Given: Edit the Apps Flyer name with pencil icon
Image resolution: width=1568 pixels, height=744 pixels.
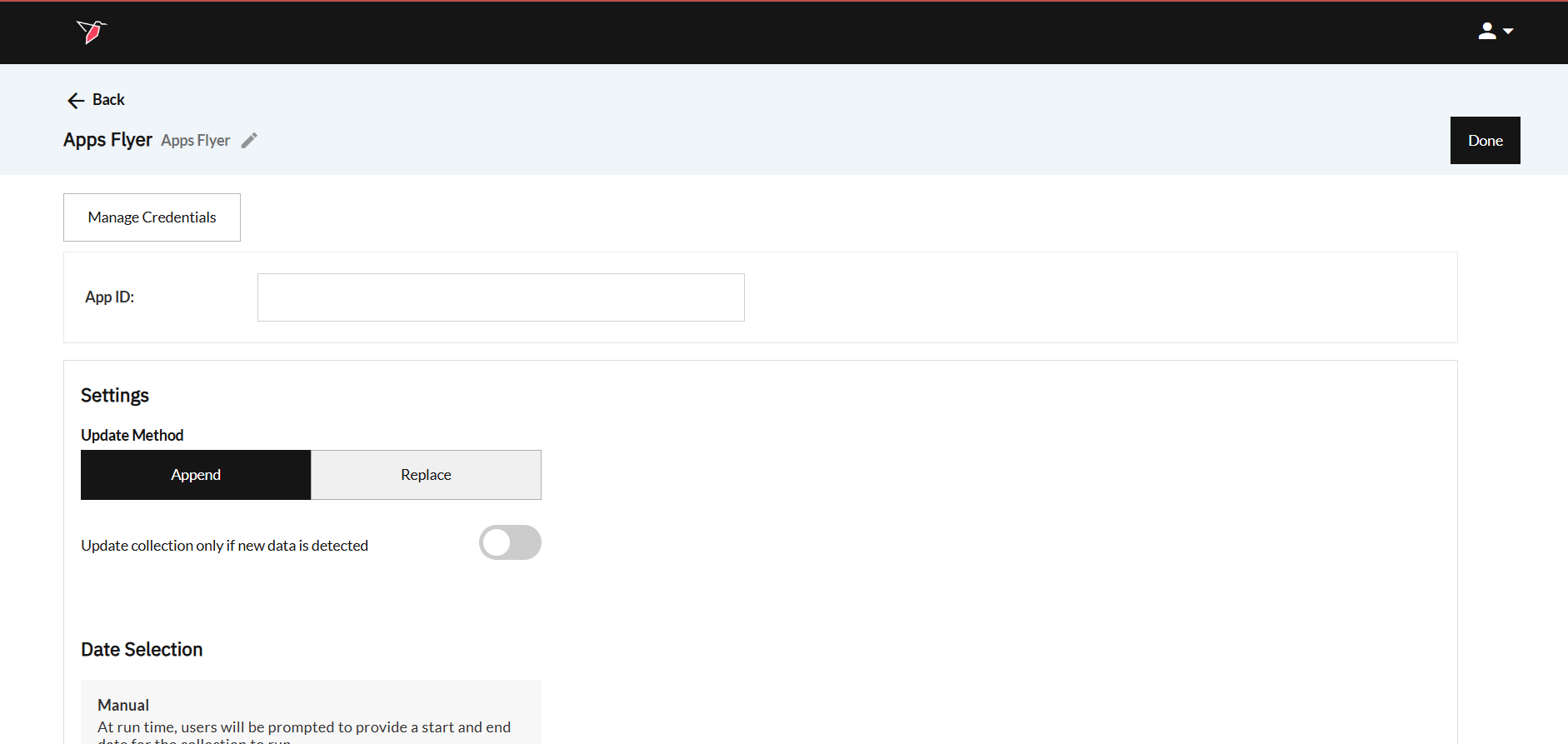Looking at the screenshot, I should point(249,140).
